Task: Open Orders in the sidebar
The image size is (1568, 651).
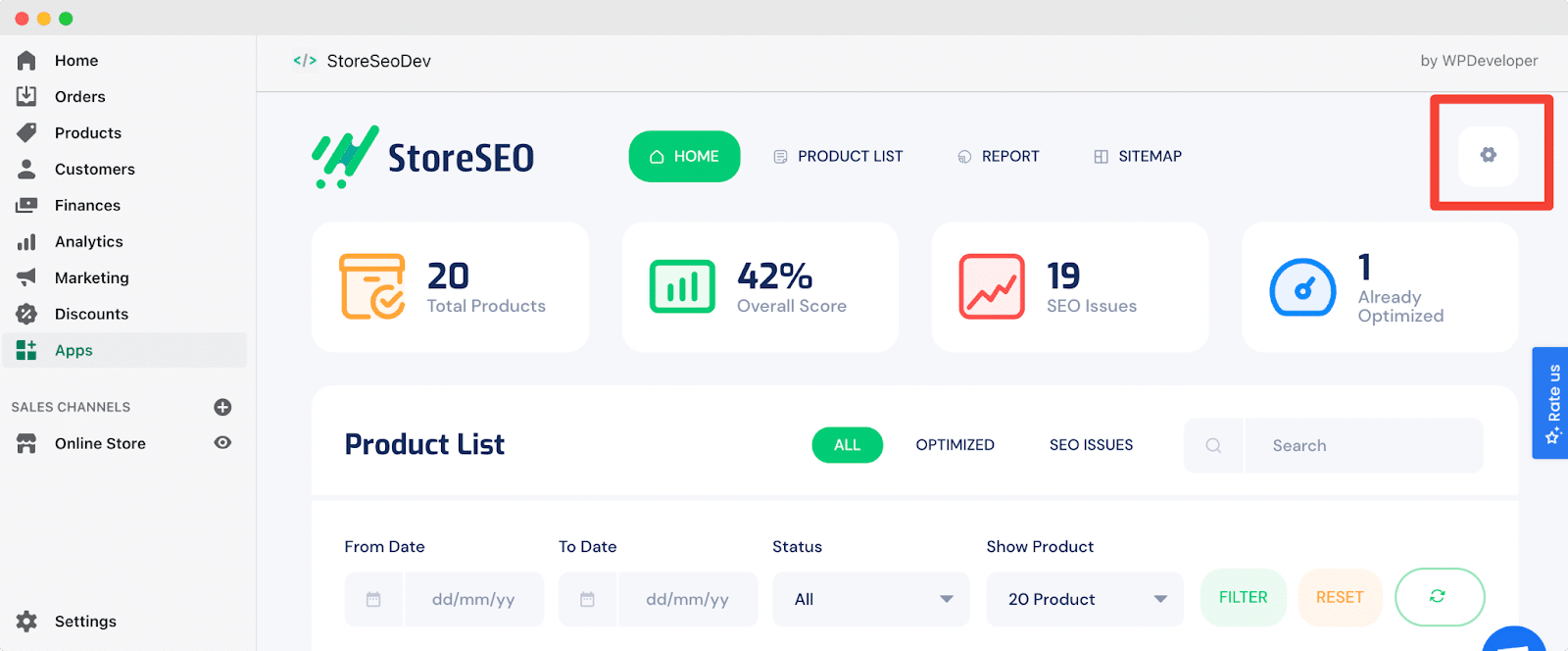Action: click(x=80, y=96)
